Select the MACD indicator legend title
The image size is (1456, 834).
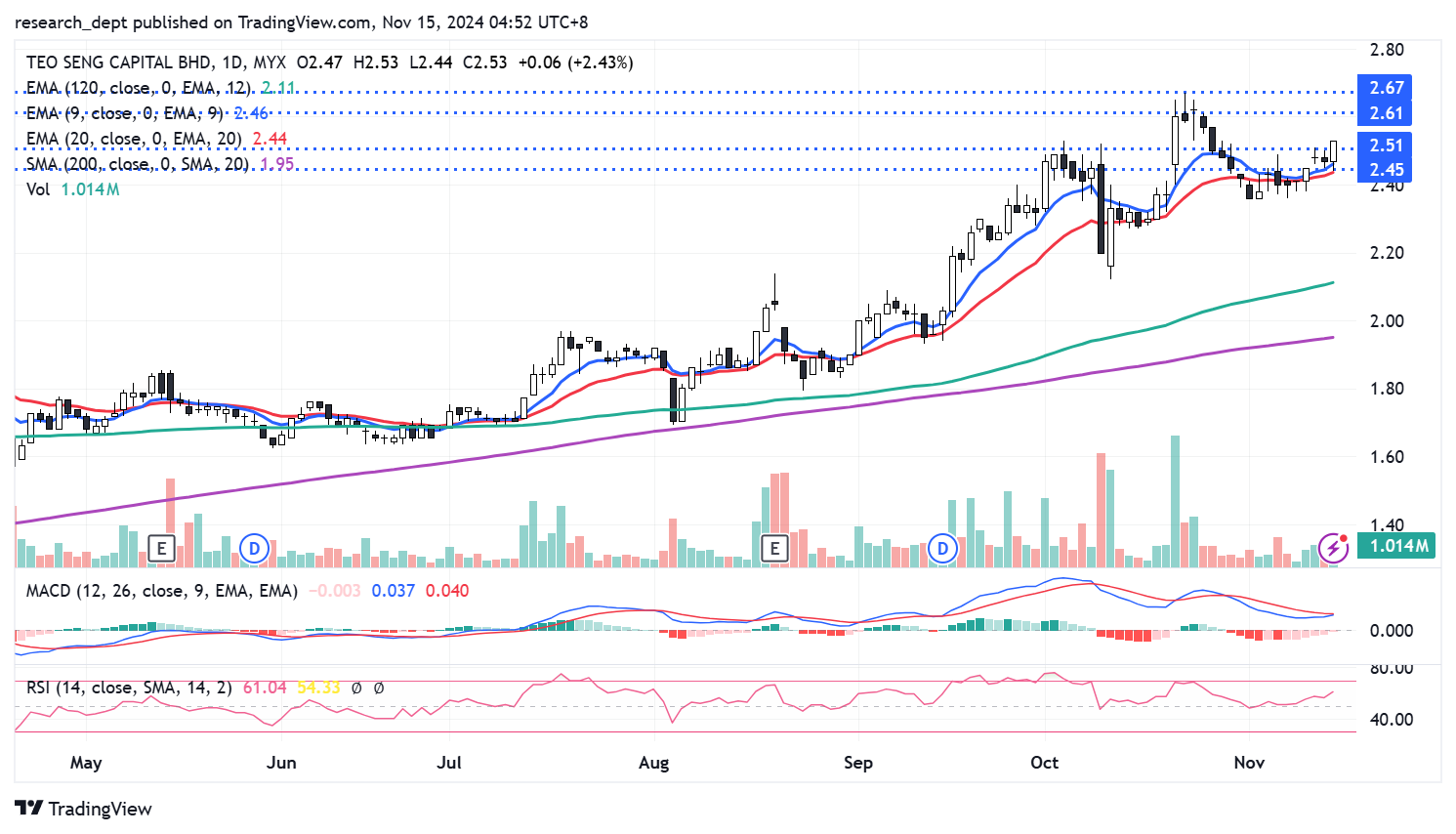tap(161, 591)
